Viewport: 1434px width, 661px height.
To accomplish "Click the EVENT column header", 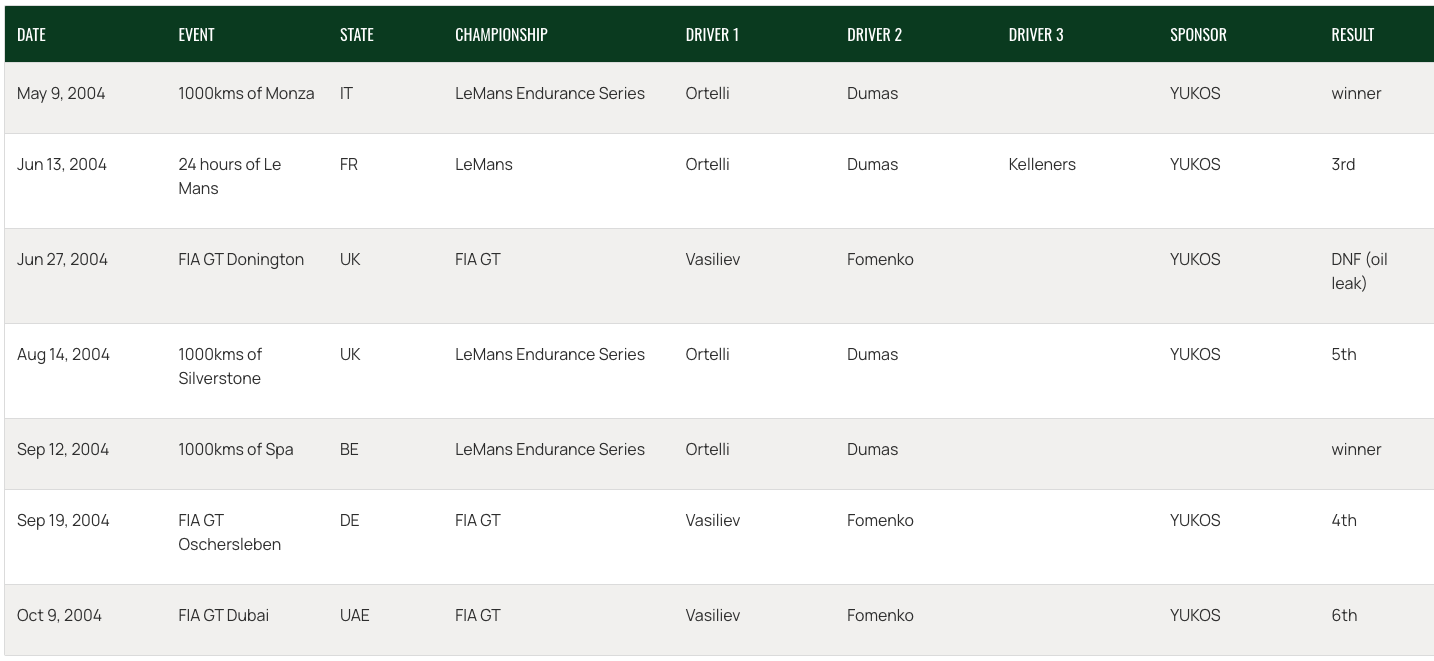I will tap(196, 34).
